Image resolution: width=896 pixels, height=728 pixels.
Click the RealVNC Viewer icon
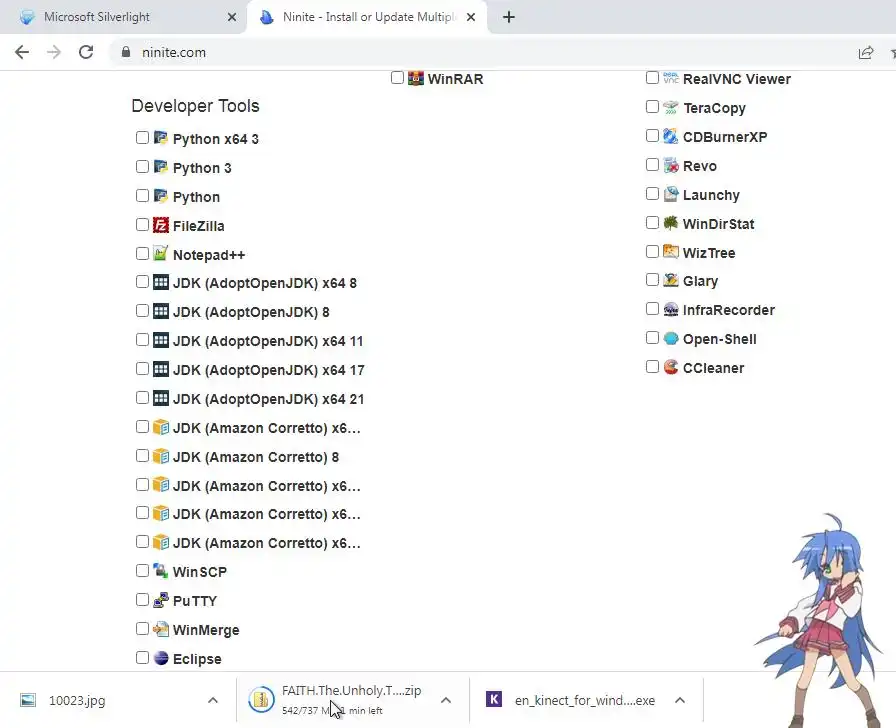671,78
